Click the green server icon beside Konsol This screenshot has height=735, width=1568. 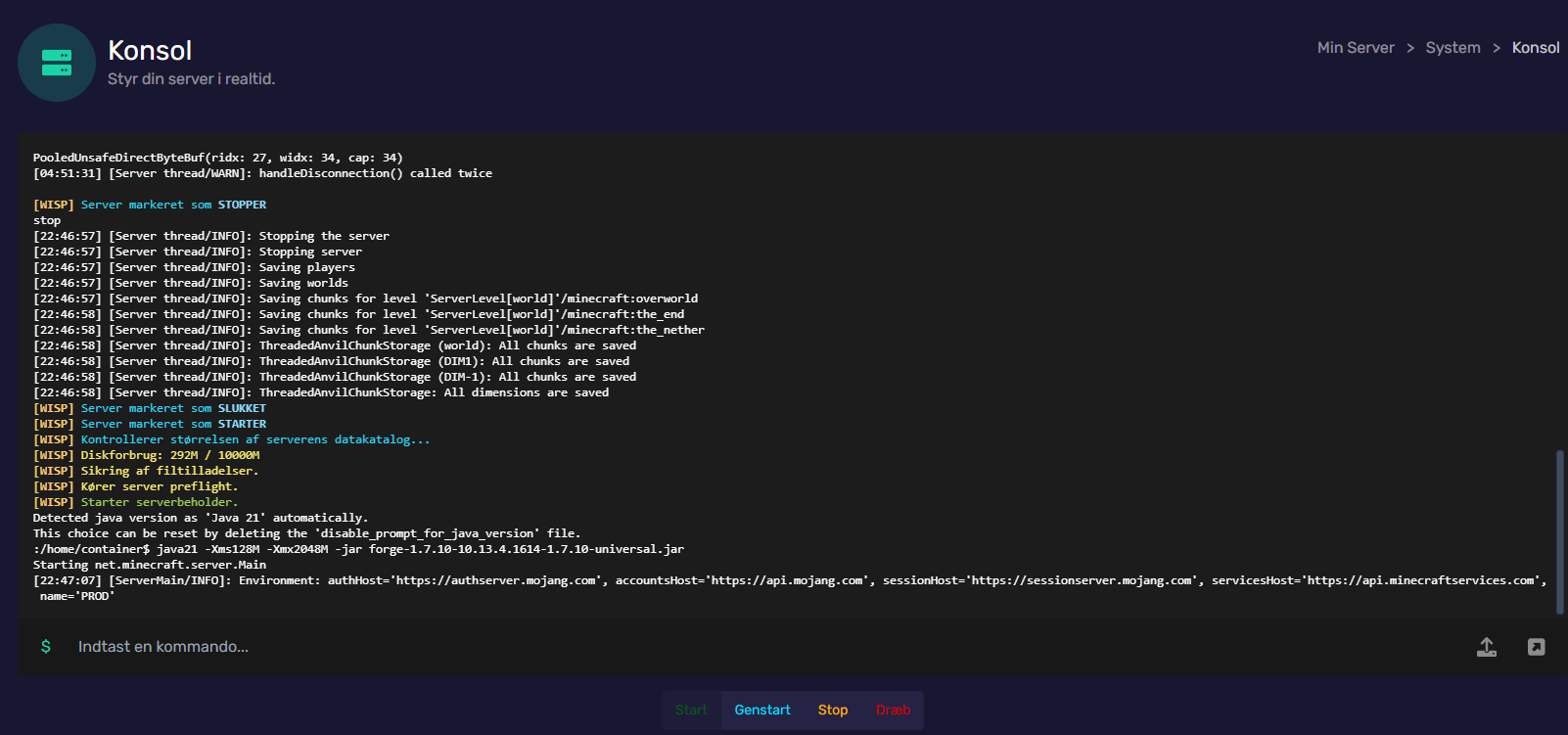tap(57, 63)
